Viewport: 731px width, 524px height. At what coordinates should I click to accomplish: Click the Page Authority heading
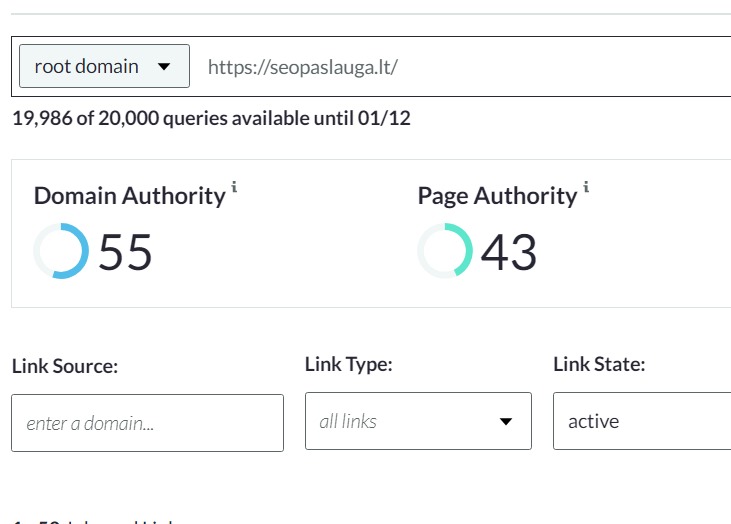[x=497, y=195]
